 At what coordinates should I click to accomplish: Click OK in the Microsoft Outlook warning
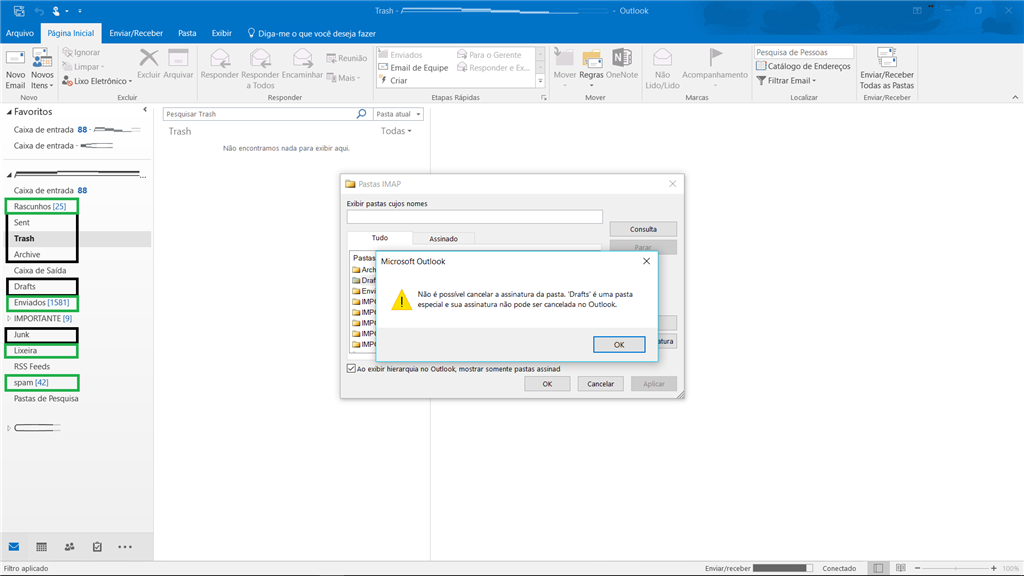(x=619, y=344)
